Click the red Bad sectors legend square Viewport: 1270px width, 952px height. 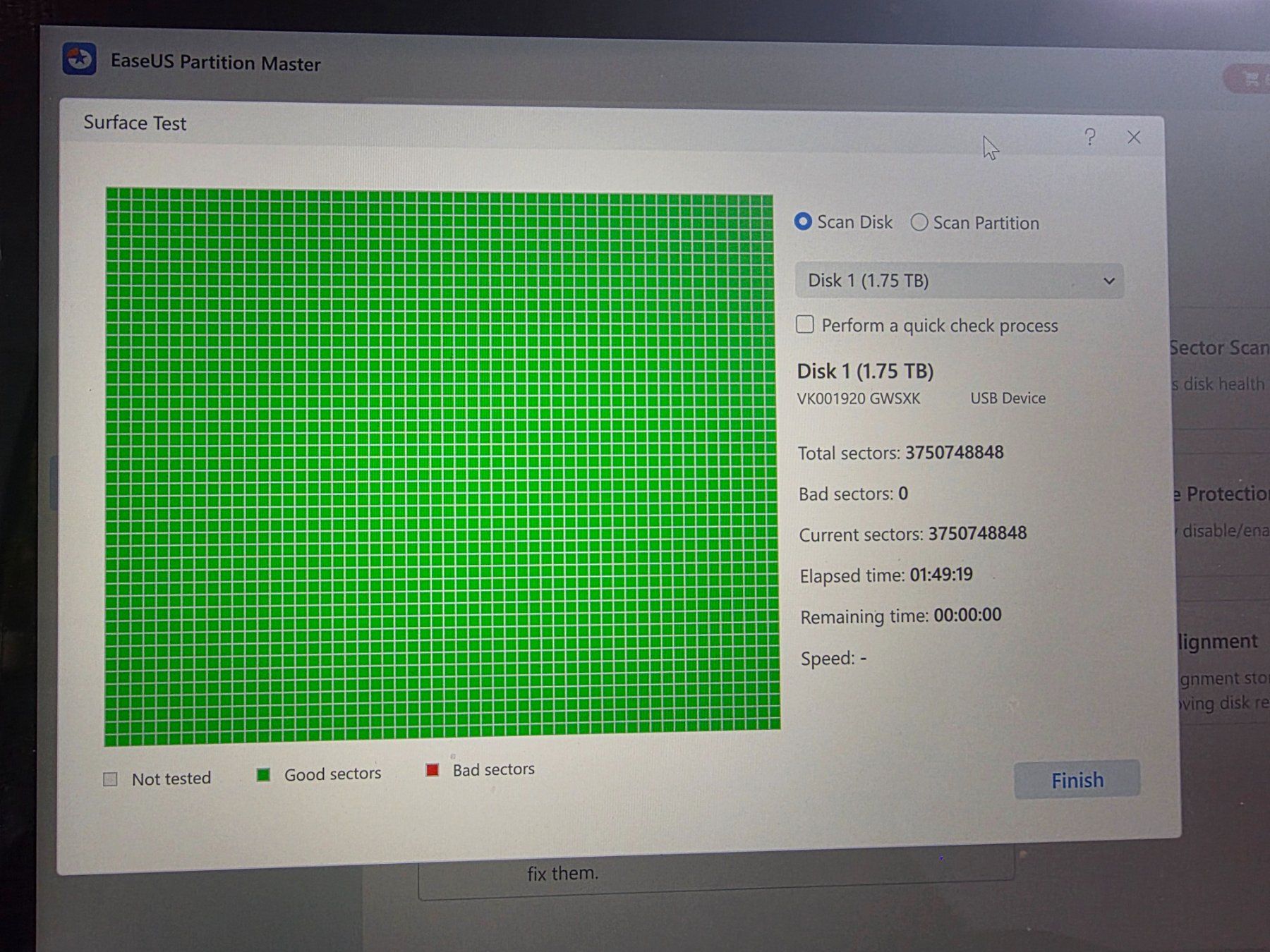[x=433, y=770]
